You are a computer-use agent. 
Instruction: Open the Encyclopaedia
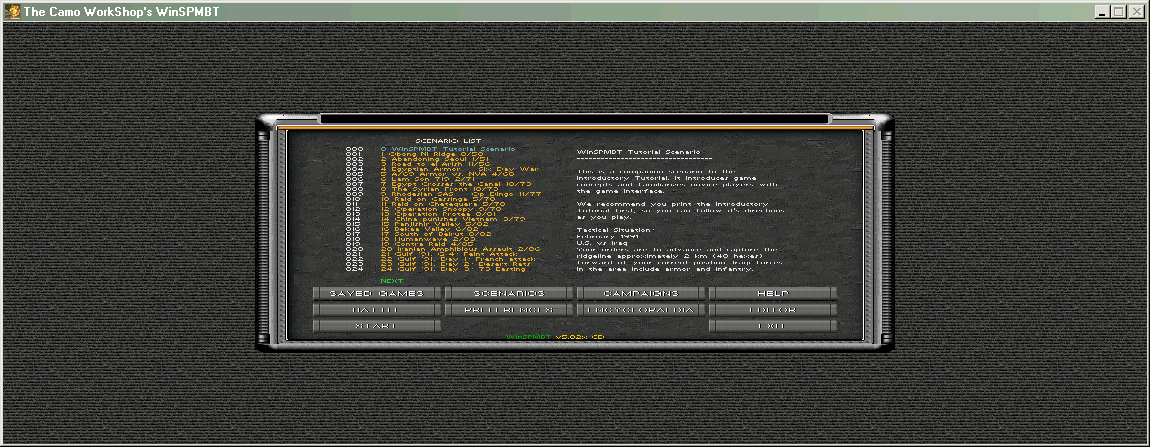click(640, 310)
